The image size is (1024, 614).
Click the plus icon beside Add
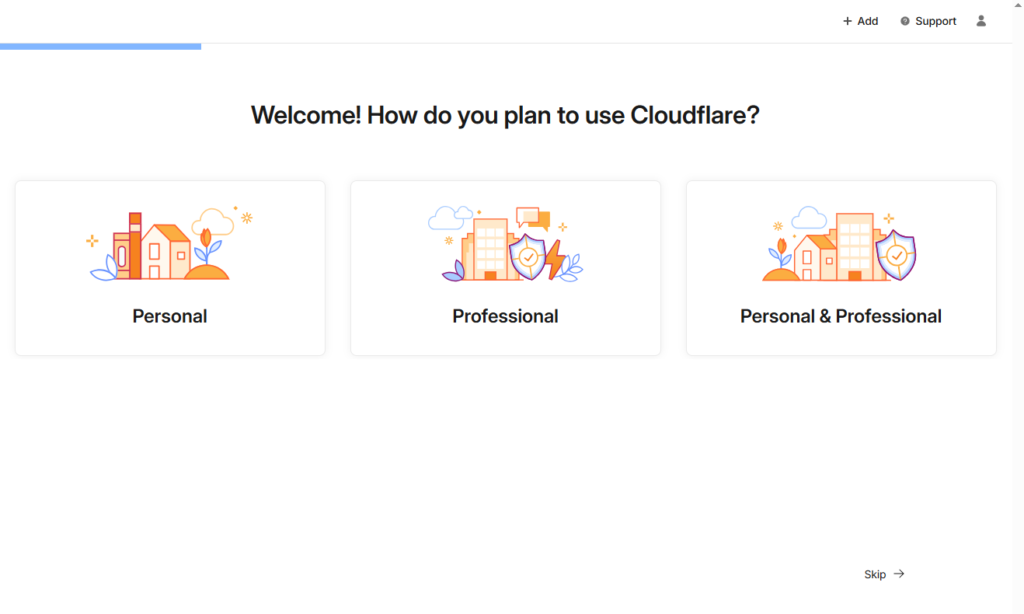point(847,21)
